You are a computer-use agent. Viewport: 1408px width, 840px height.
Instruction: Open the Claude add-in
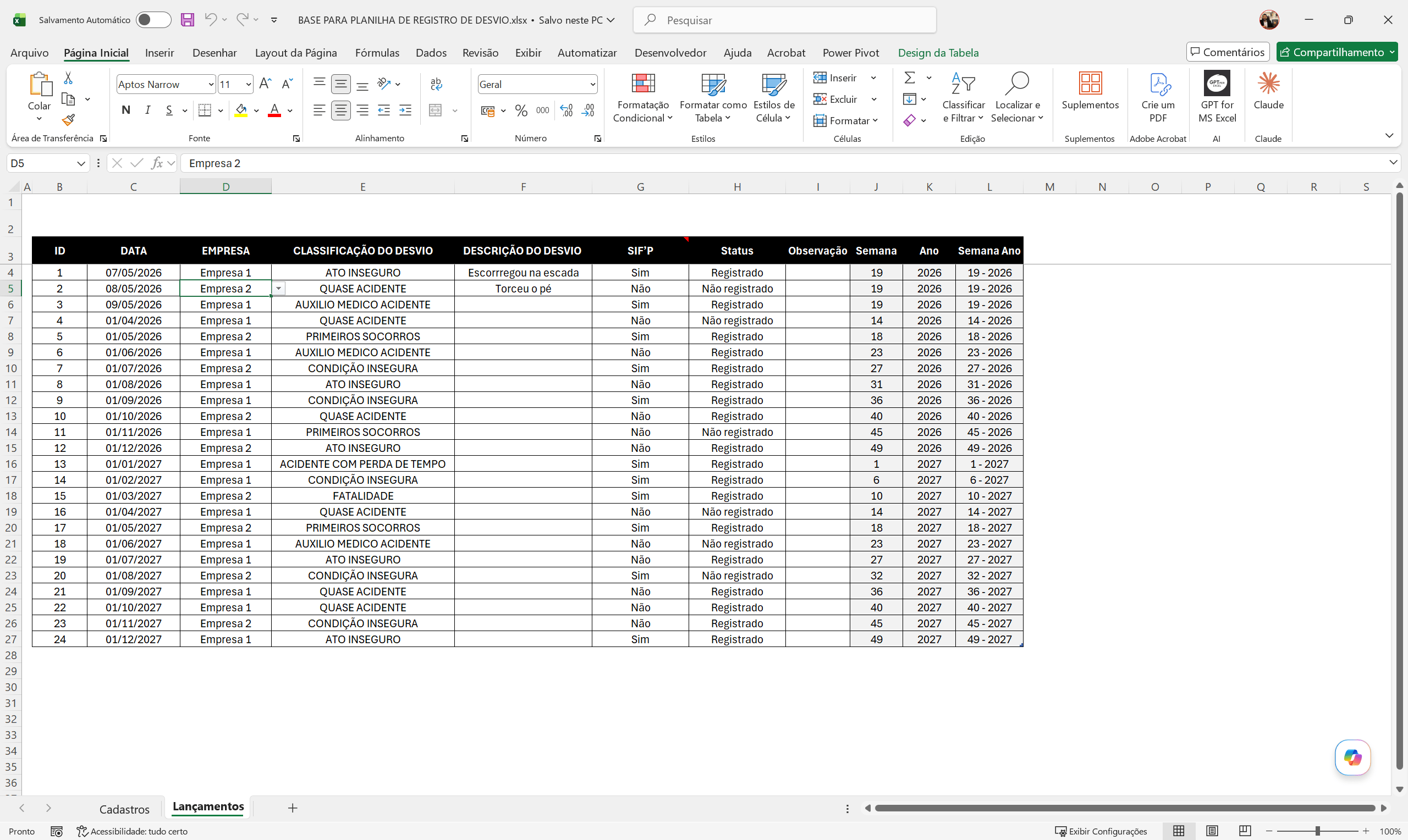(x=1268, y=91)
